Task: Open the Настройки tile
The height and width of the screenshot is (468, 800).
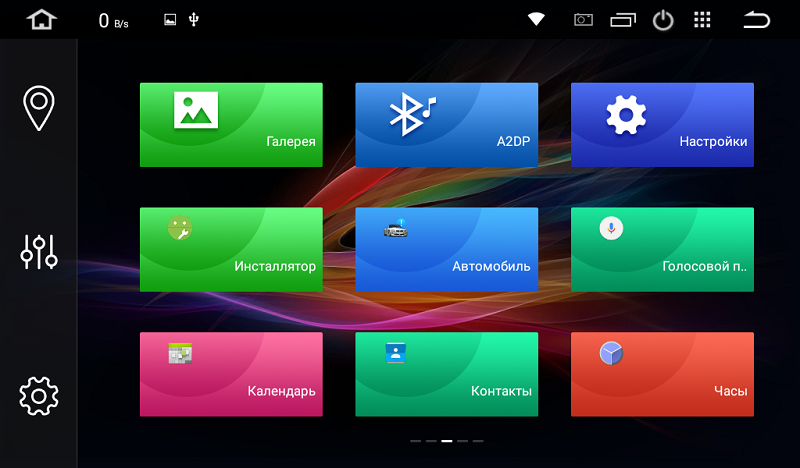Action: tap(662, 125)
